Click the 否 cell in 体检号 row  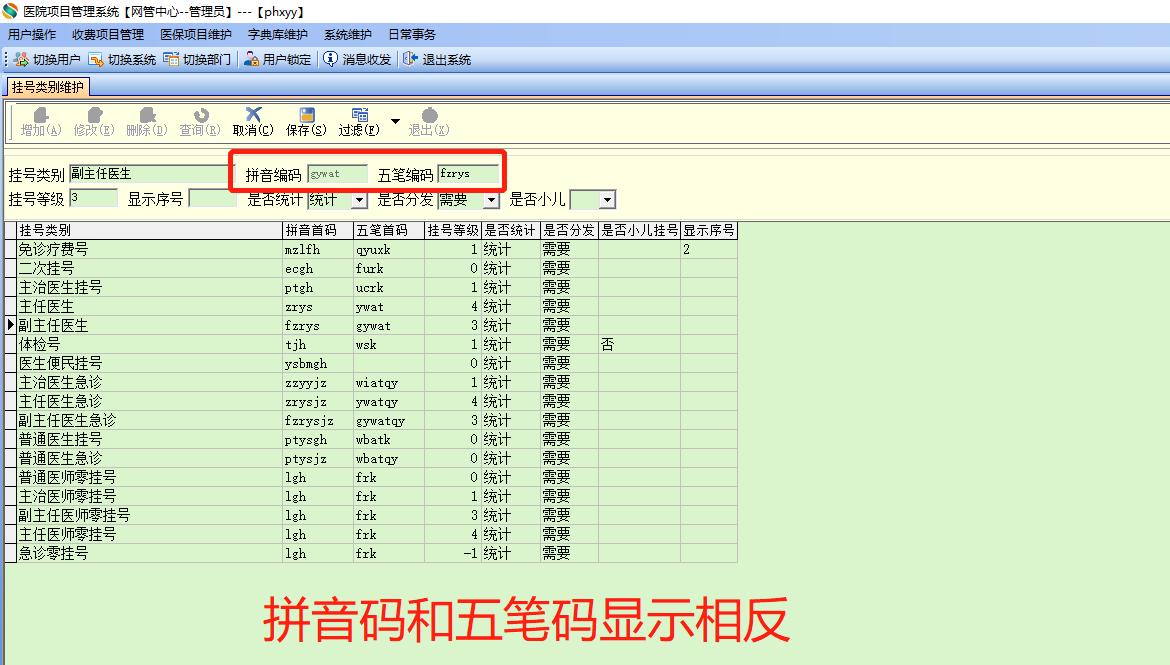pyautogui.click(x=639, y=344)
